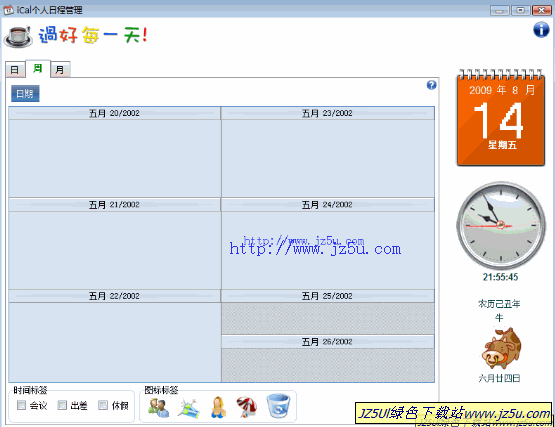Screen dimensions: 555x427
Task: Click the recycle bin icon tag
Action: click(279, 406)
